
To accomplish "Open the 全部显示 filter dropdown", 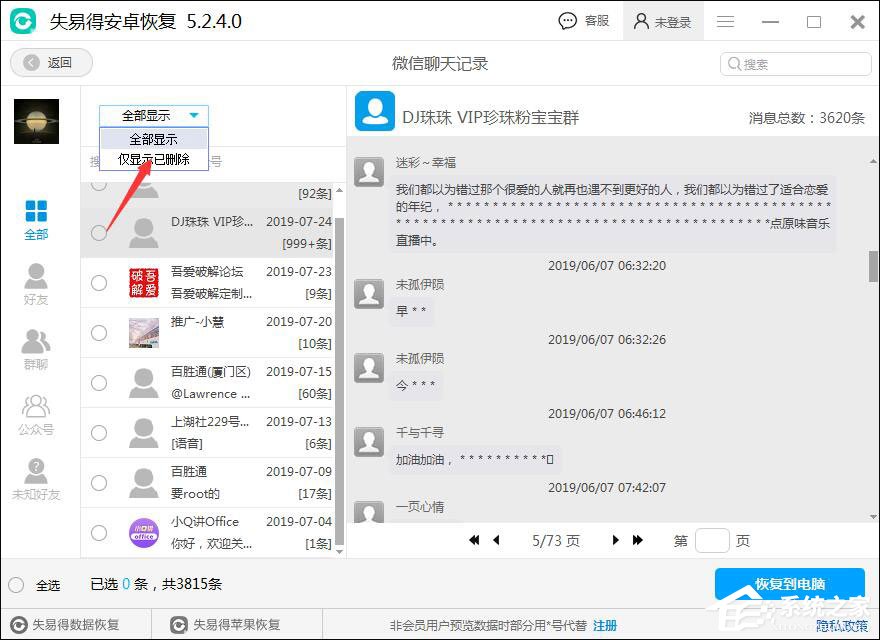I will click(153, 114).
